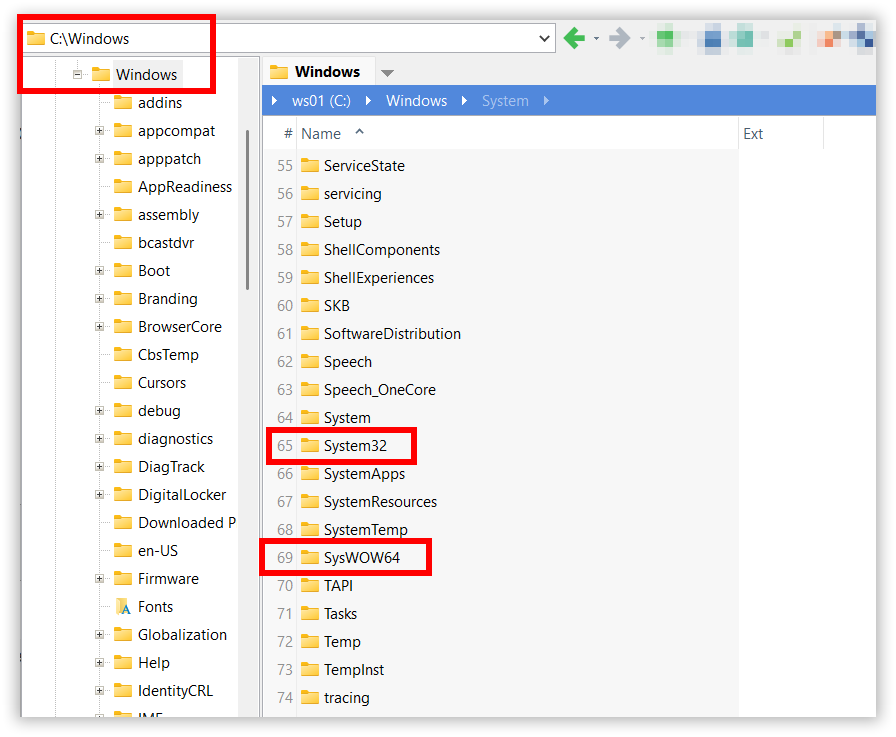Select en-US in the folder tree

[x=158, y=551]
